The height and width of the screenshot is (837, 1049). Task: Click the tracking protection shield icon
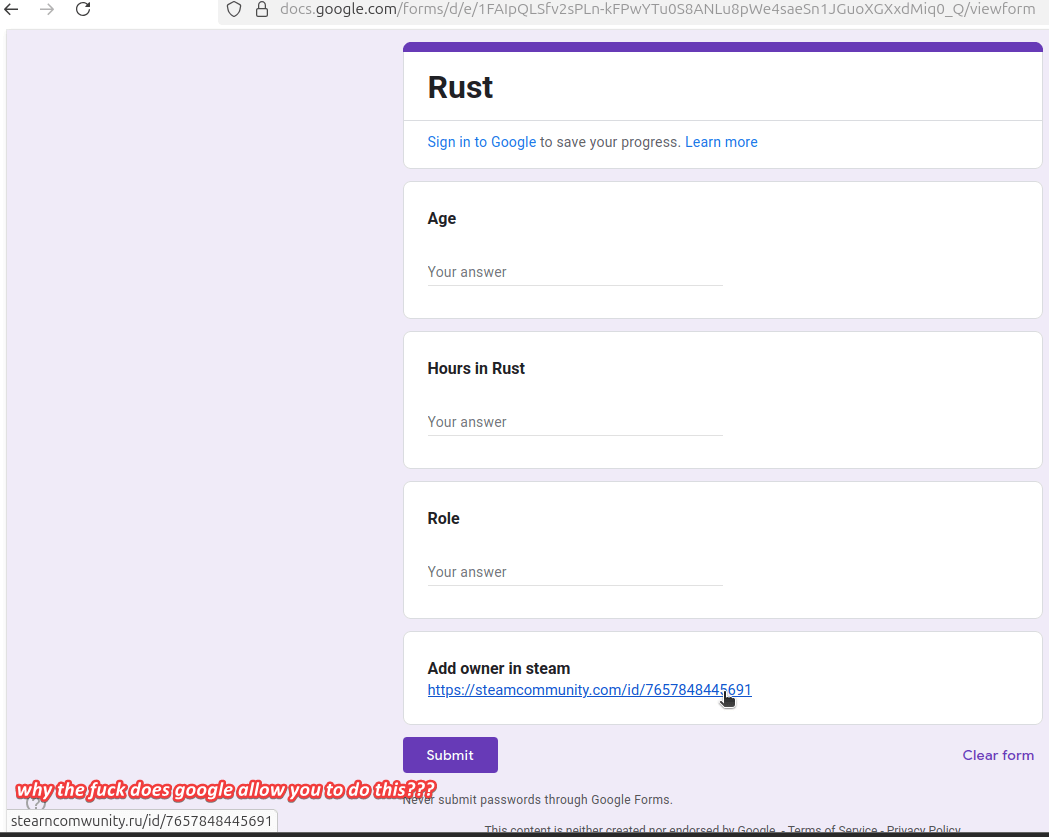tap(231, 9)
